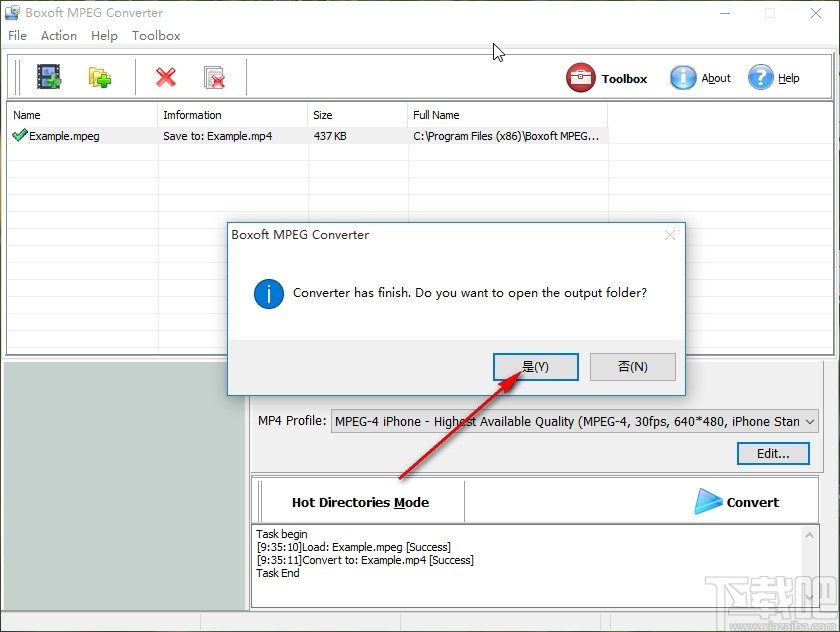Confirm by clicking the 是(Y) button

[535, 366]
